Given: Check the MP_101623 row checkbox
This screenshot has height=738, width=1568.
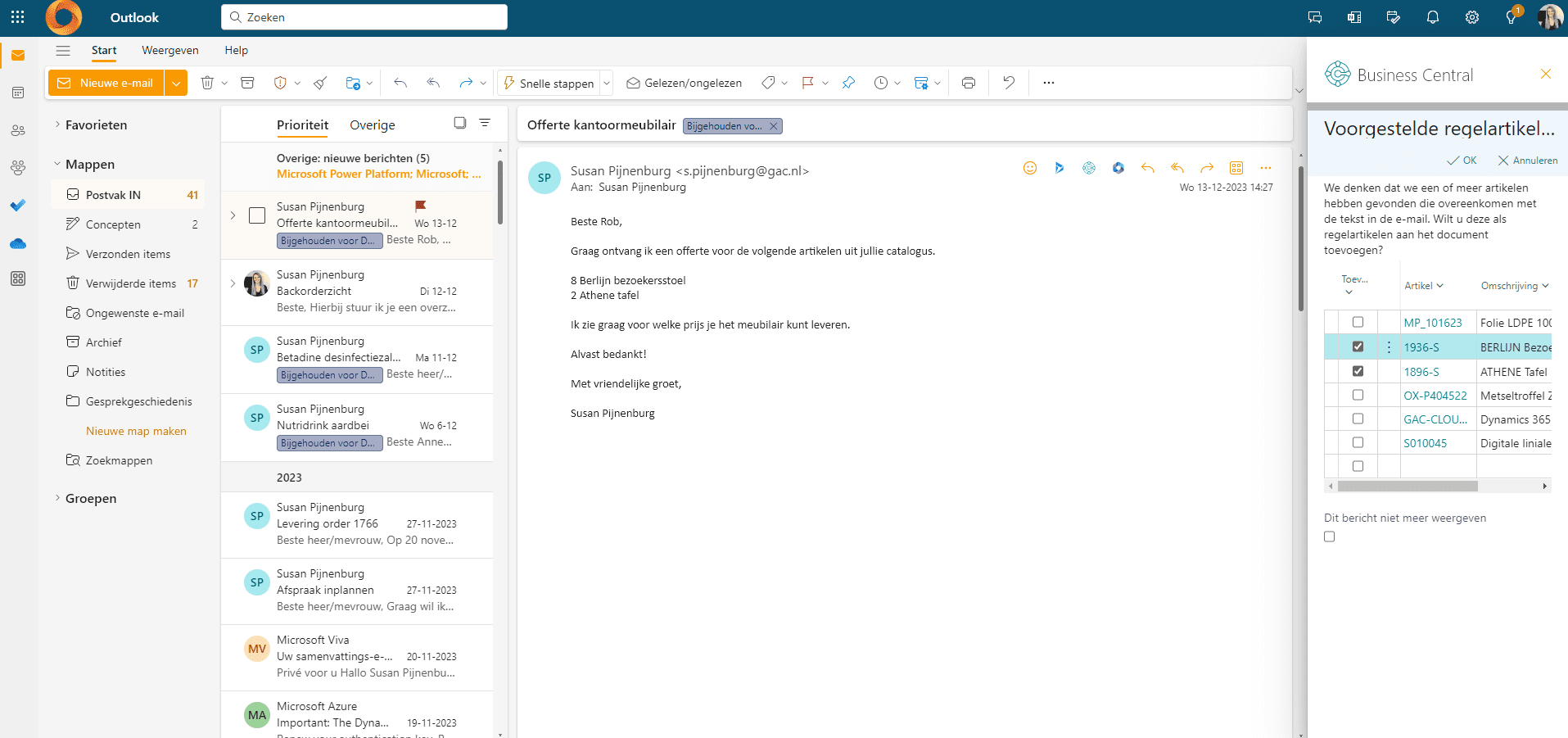Looking at the screenshot, I should coord(1358,322).
